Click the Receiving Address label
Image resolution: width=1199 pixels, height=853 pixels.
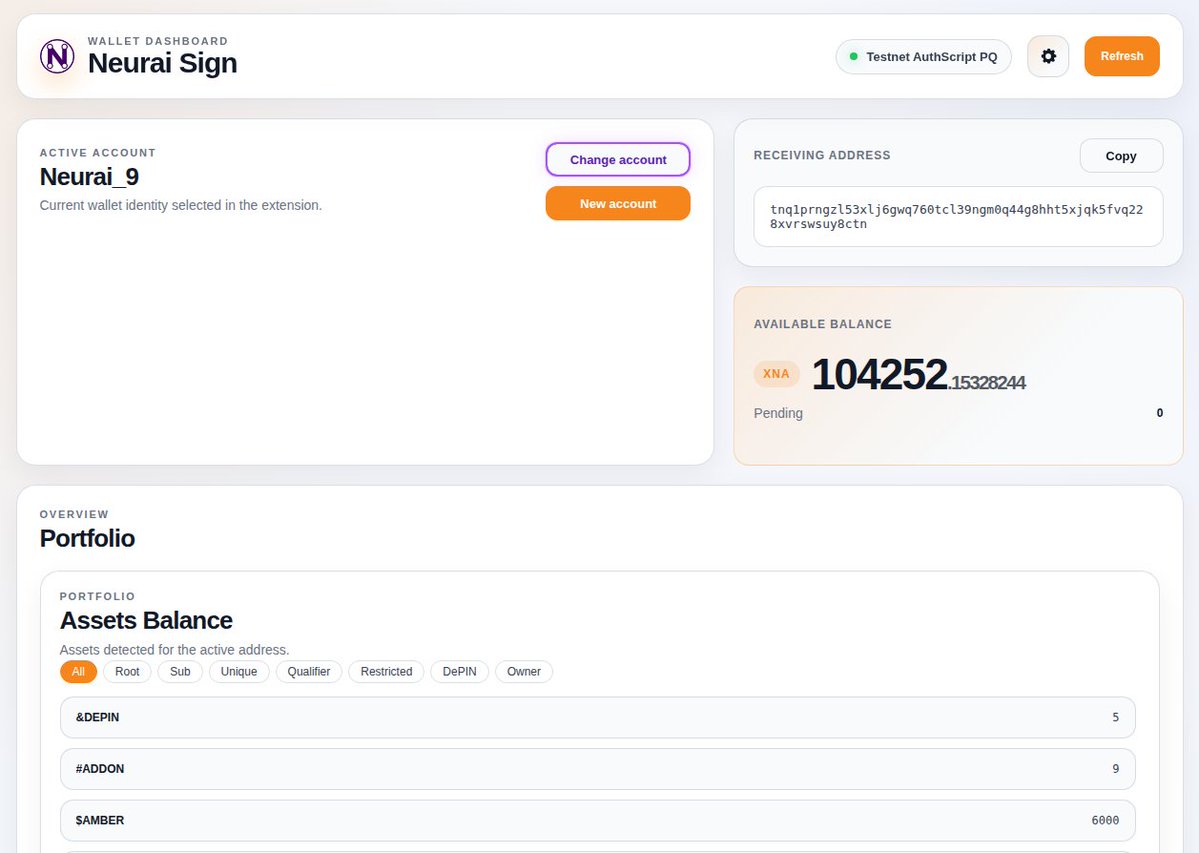[822, 155]
